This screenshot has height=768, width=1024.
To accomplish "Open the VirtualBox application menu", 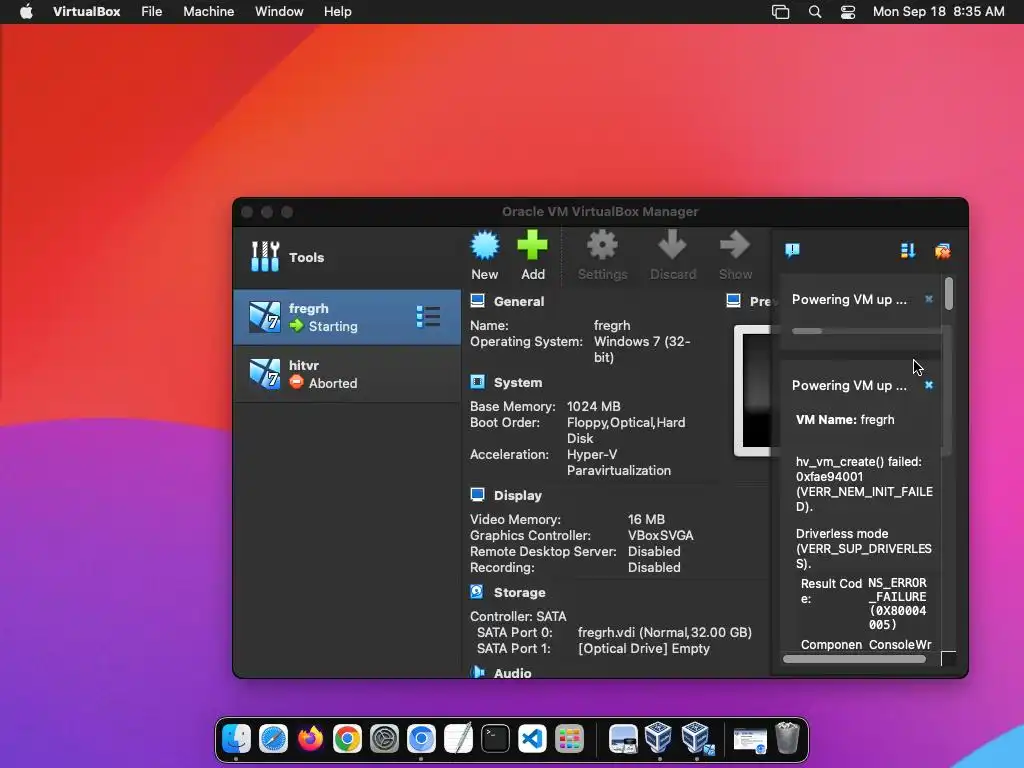I will tap(86, 12).
